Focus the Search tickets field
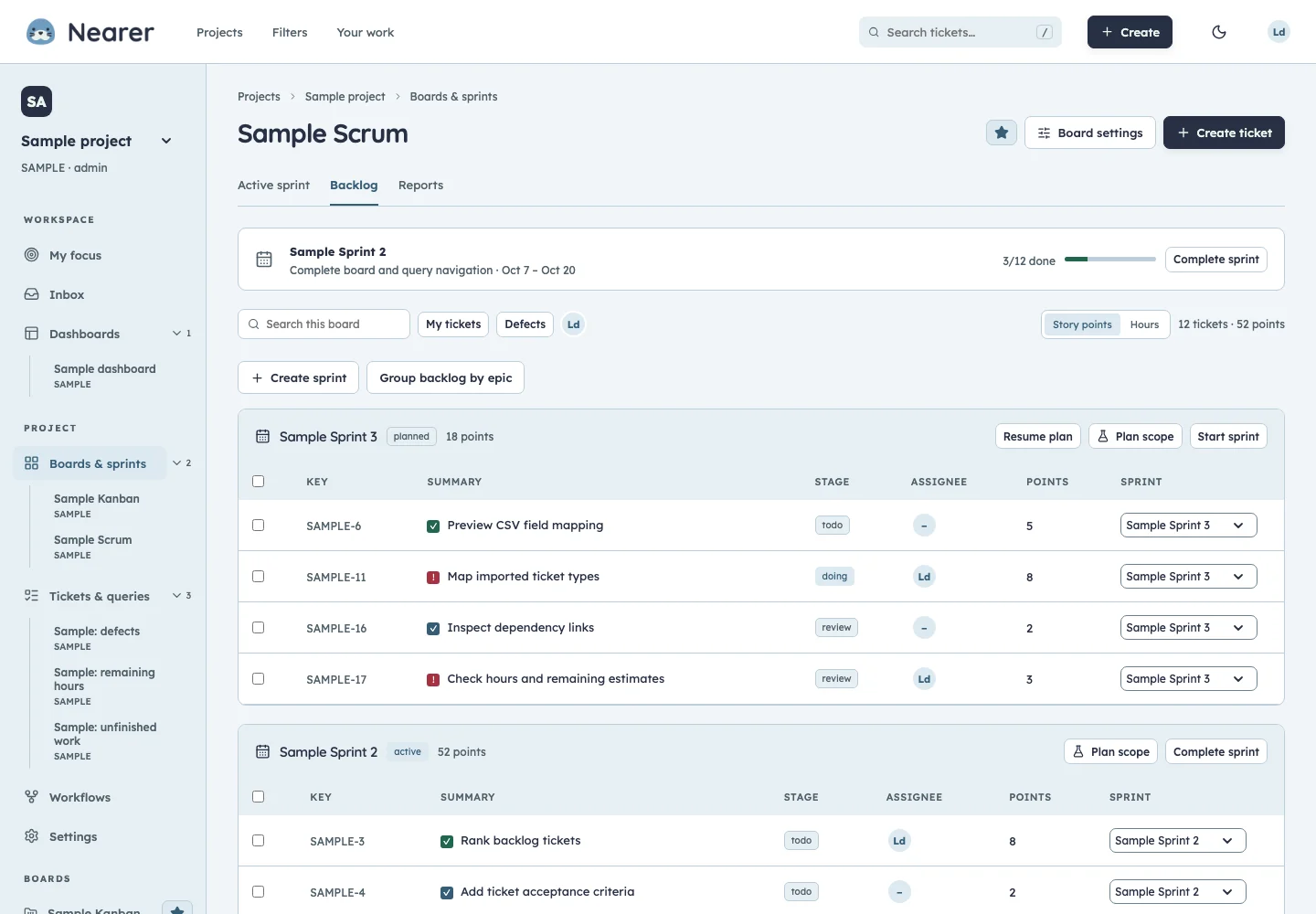 960,32
